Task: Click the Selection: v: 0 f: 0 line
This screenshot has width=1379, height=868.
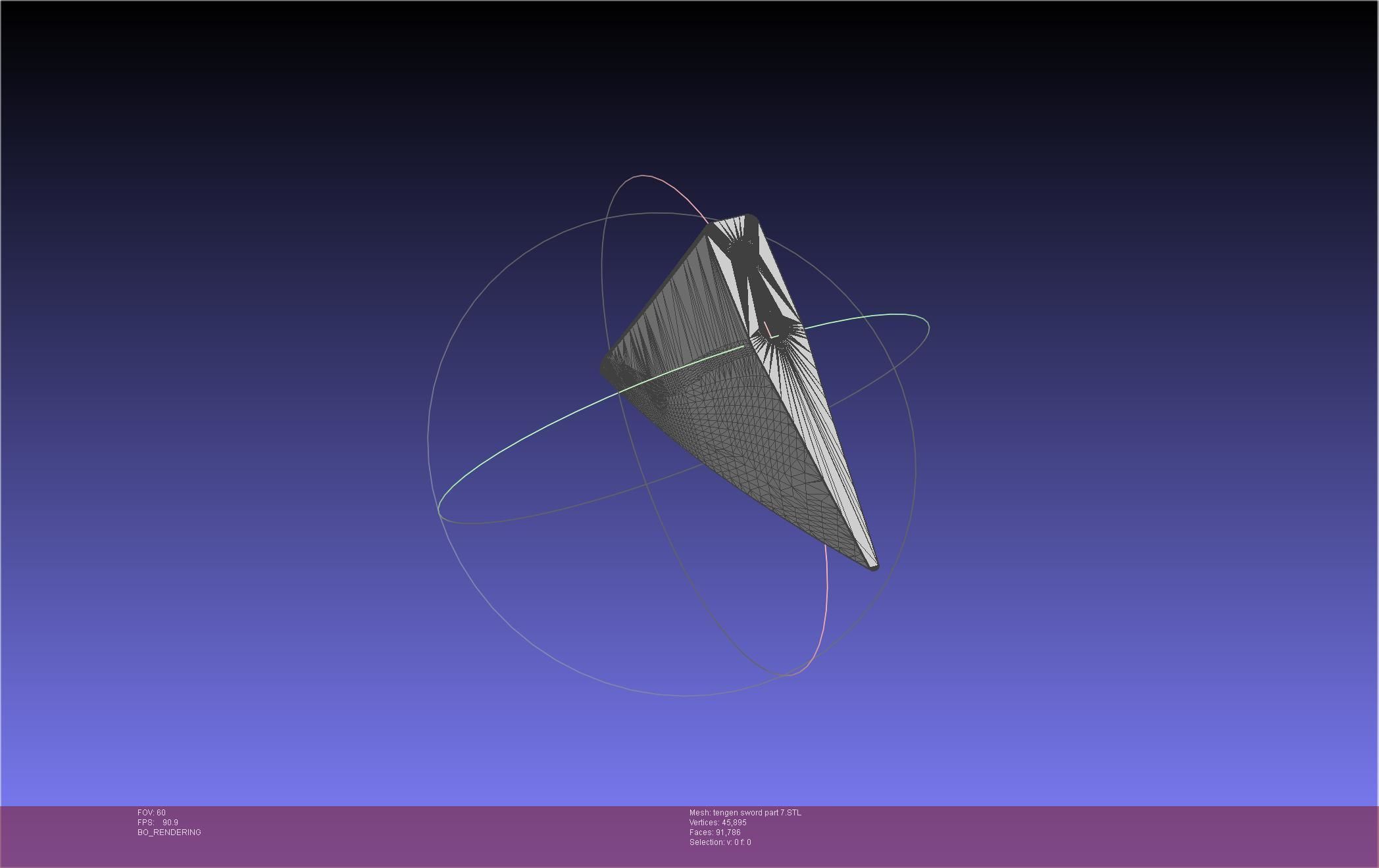Action: tap(720, 842)
